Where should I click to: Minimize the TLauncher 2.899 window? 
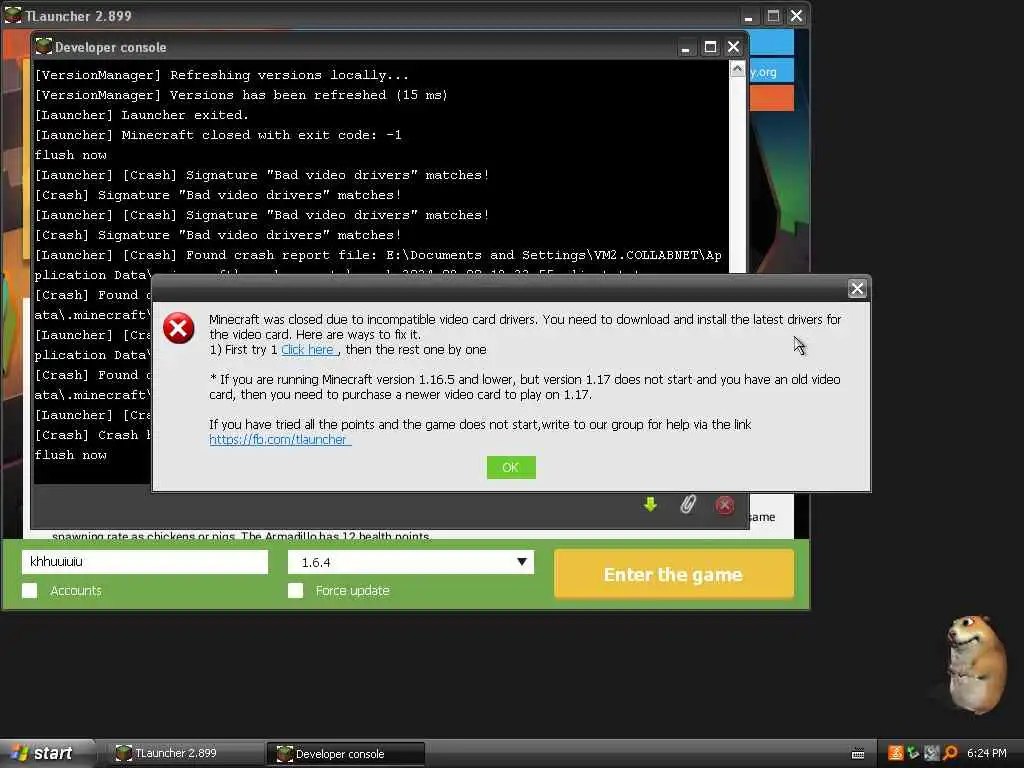click(x=749, y=17)
